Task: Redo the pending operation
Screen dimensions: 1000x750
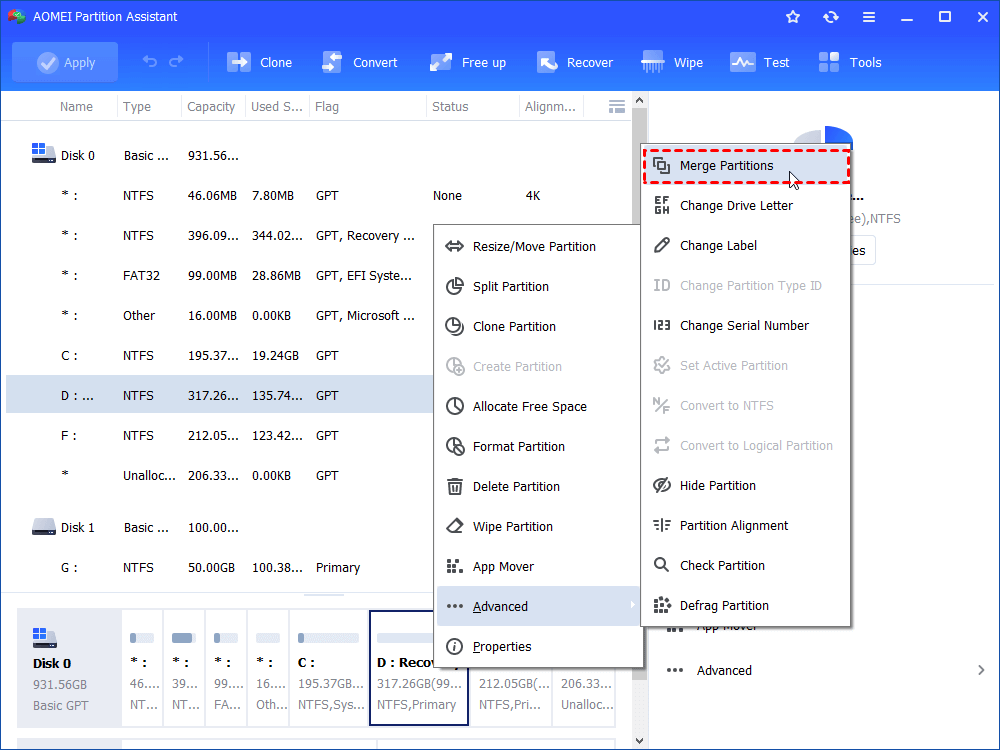Action: (x=176, y=62)
